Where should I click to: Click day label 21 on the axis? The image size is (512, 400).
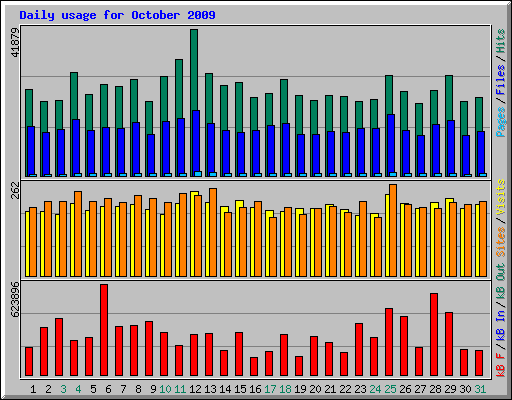point(330,389)
